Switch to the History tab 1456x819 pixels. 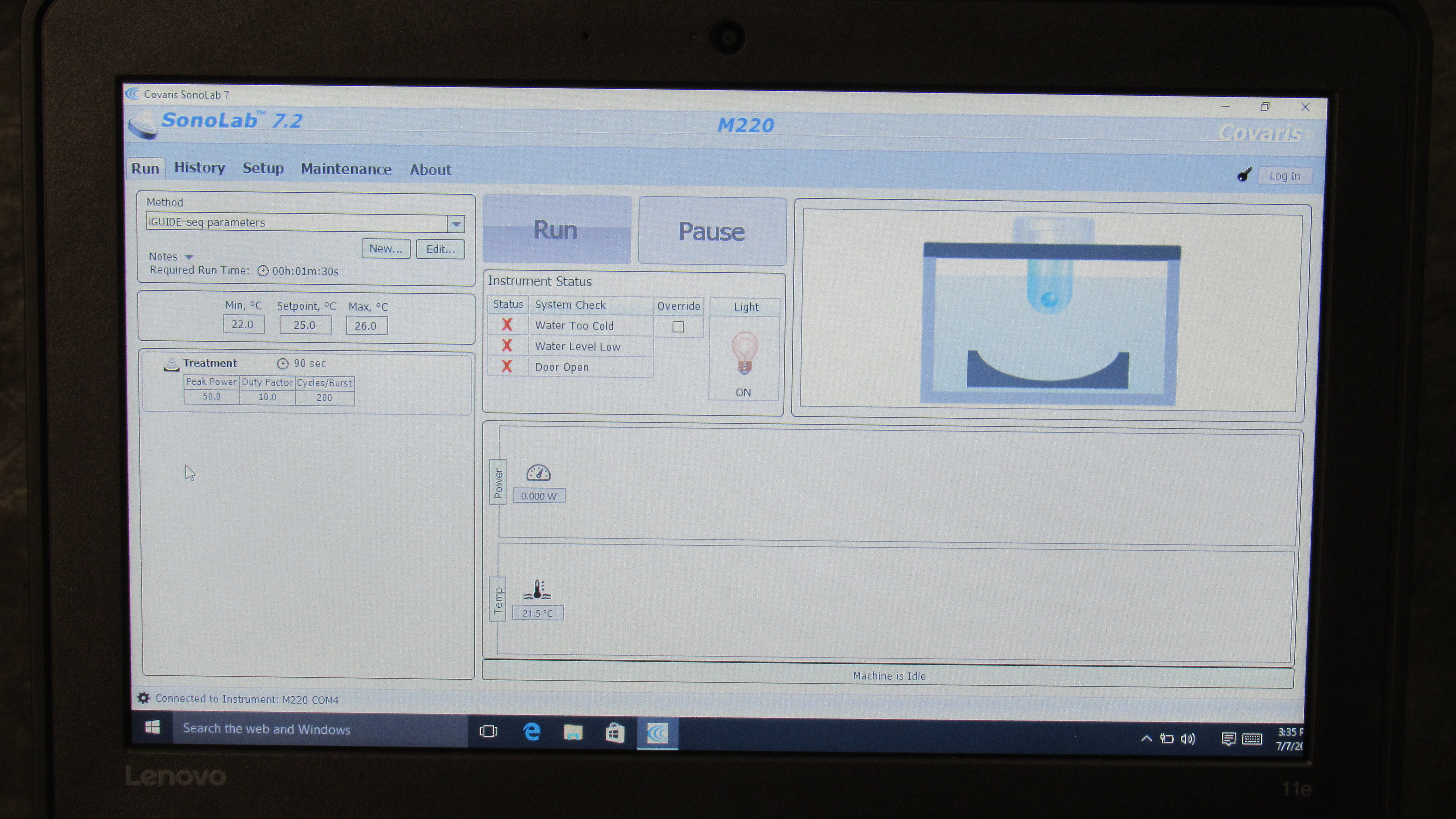199,168
